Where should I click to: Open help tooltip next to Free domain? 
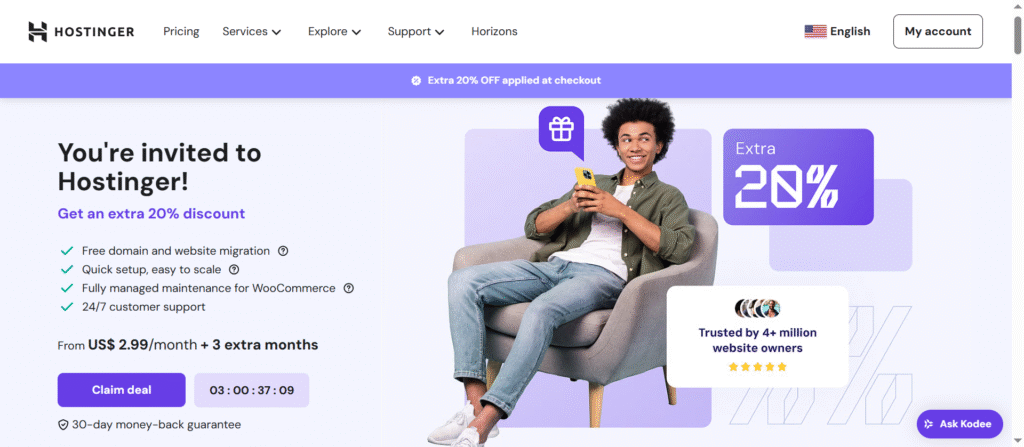coord(283,251)
